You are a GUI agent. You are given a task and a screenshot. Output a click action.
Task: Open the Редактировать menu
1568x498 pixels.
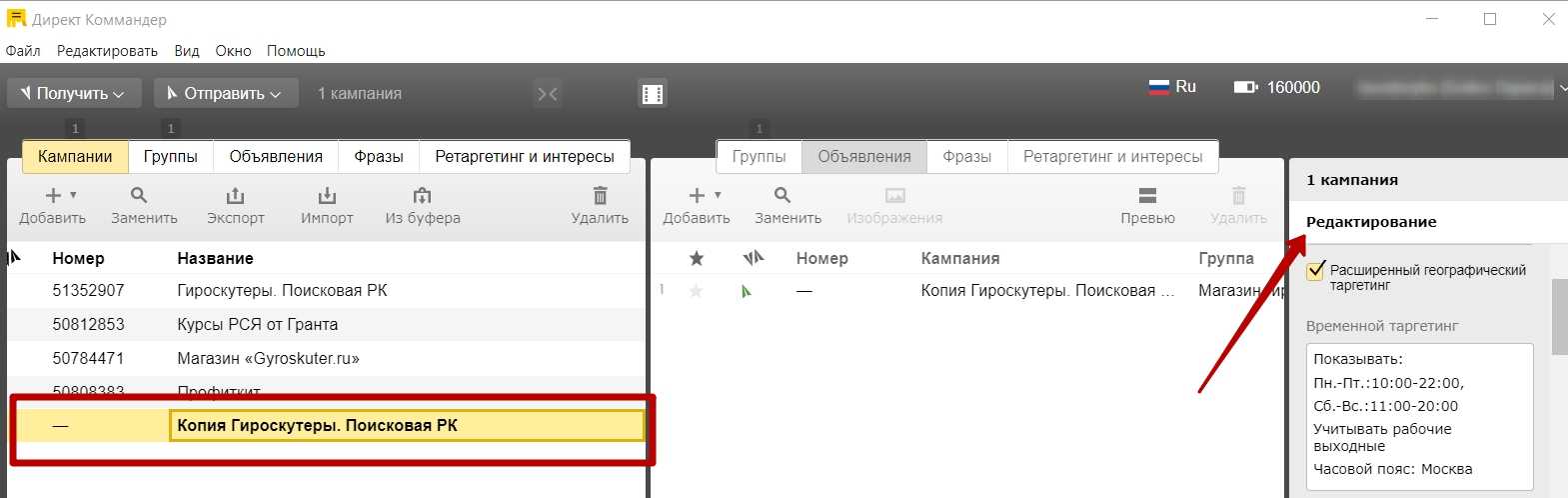tap(107, 51)
